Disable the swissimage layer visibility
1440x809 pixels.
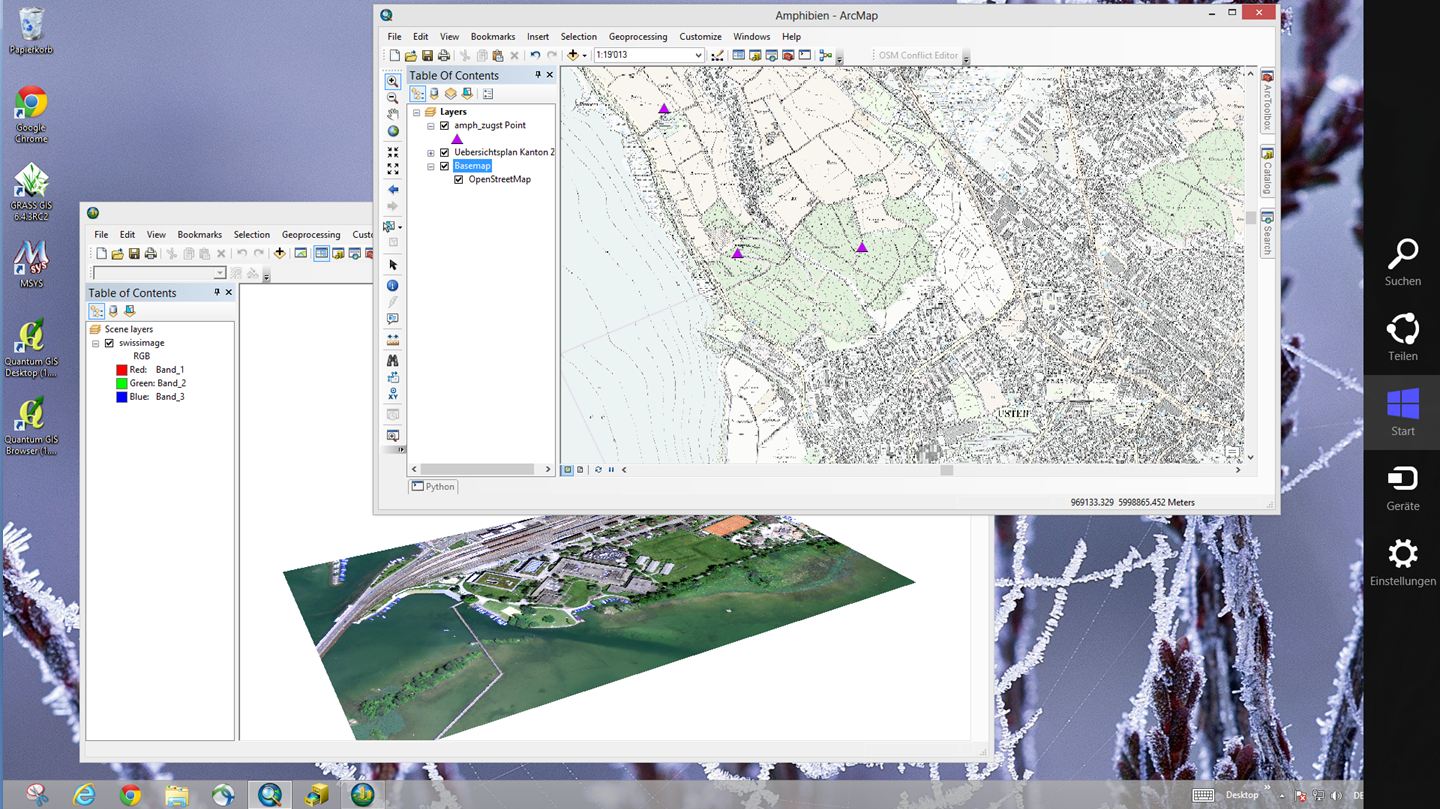[110, 343]
